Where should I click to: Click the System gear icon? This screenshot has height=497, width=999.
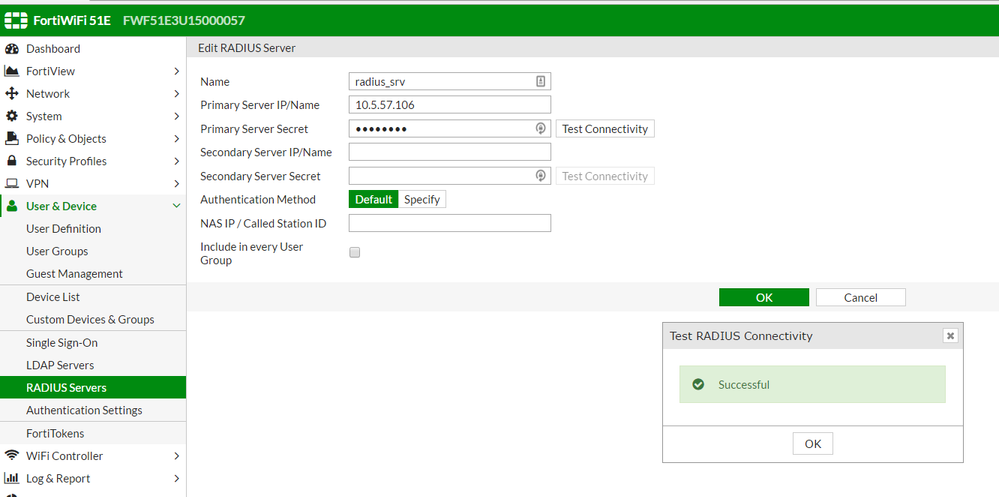pos(11,116)
